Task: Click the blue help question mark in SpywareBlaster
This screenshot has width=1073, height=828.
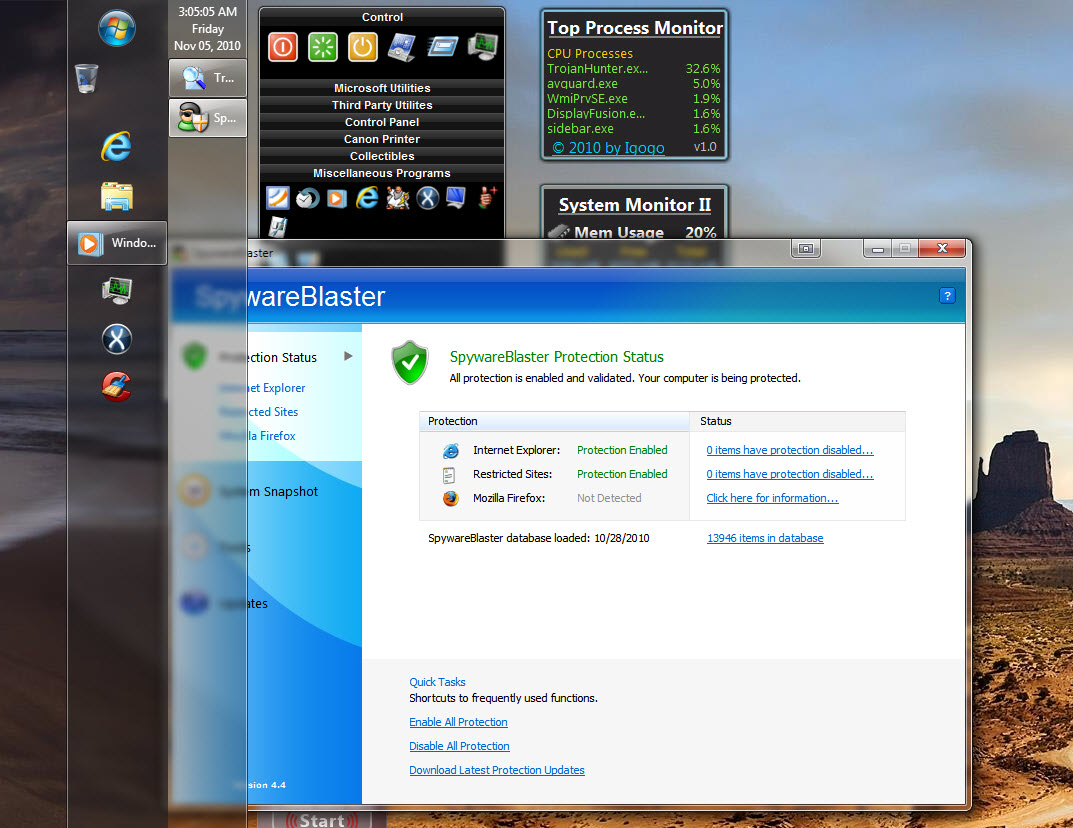Action: pos(947,296)
